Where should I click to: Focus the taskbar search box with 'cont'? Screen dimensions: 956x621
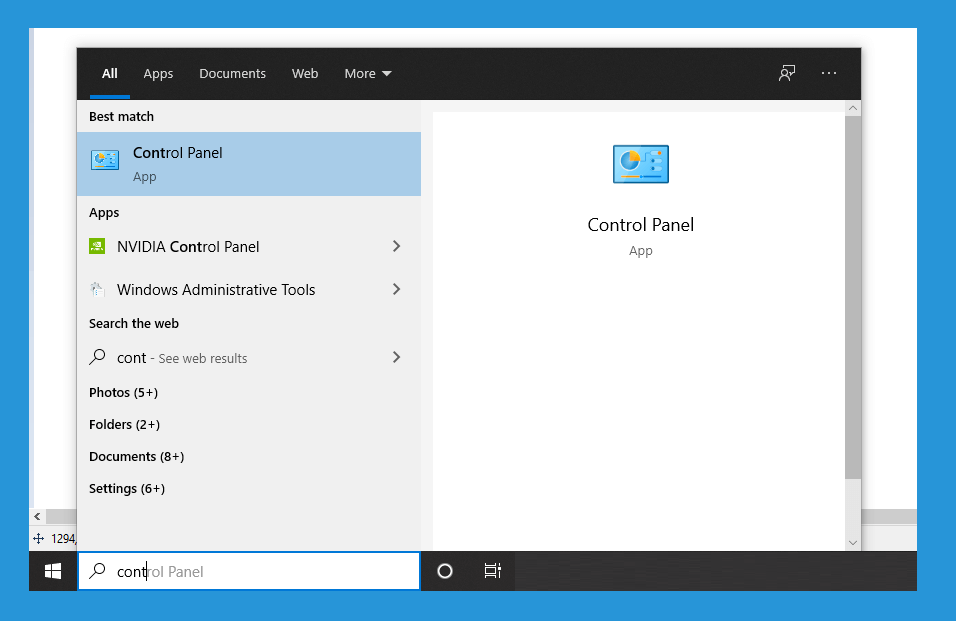click(x=249, y=571)
